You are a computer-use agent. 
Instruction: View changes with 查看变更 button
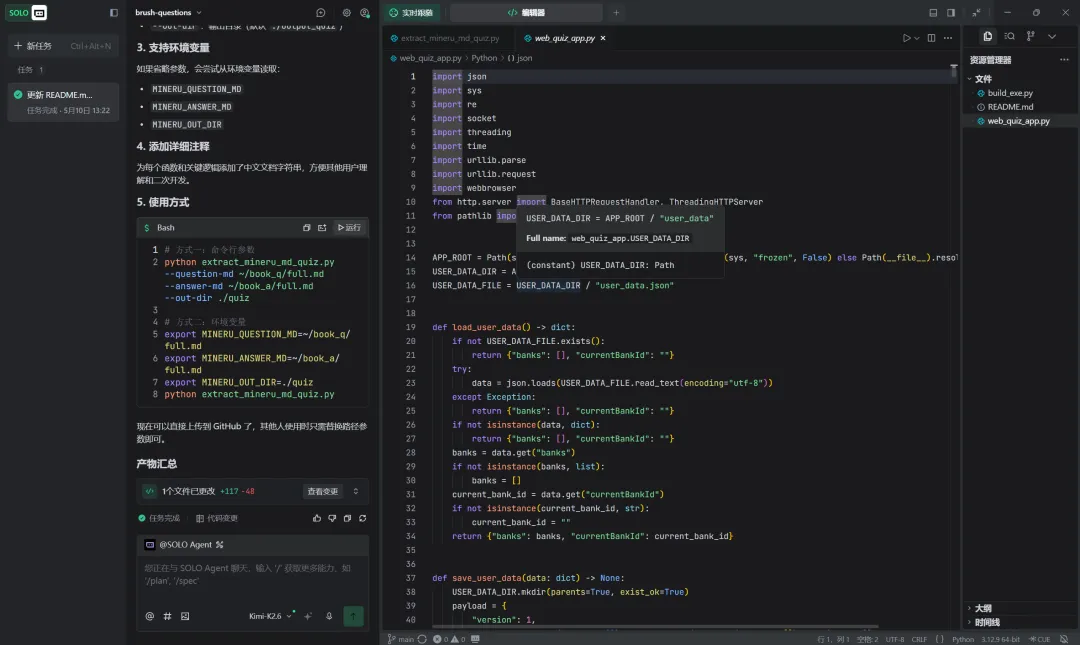[x=323, y=491]
